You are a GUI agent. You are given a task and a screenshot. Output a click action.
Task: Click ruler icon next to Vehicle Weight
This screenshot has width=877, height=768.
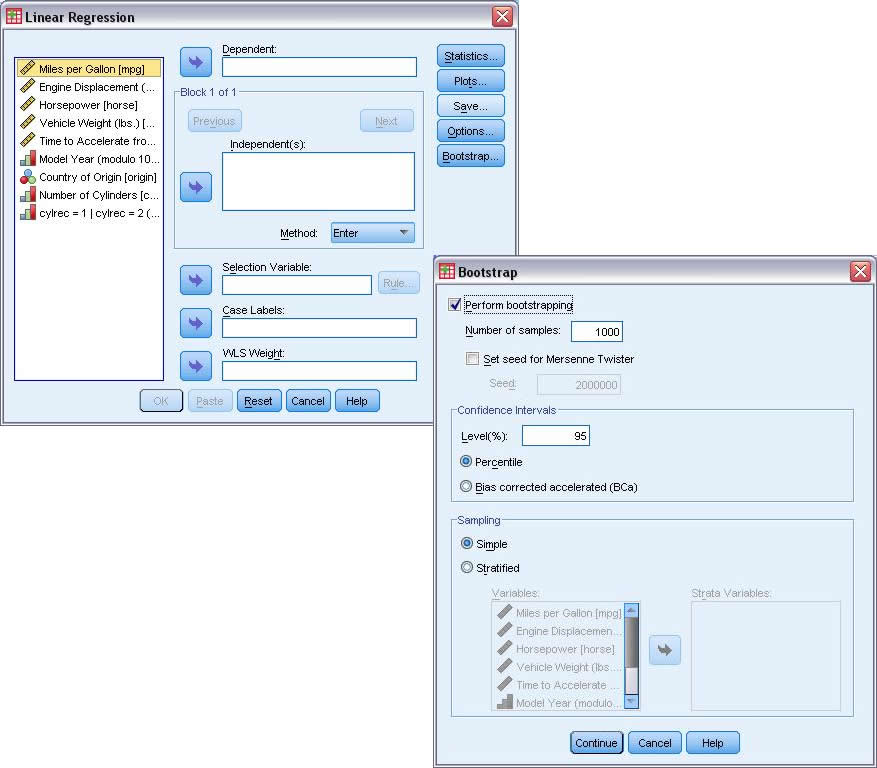point(27,122)
